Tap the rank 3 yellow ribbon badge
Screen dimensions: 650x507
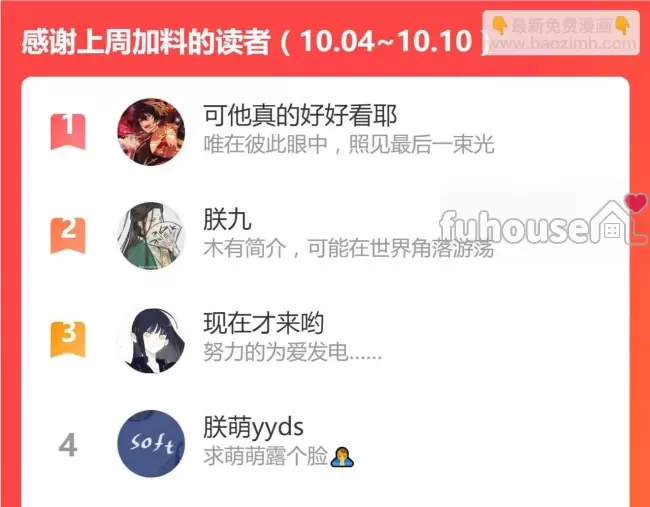pyautogui.click(x=68, y=339)
